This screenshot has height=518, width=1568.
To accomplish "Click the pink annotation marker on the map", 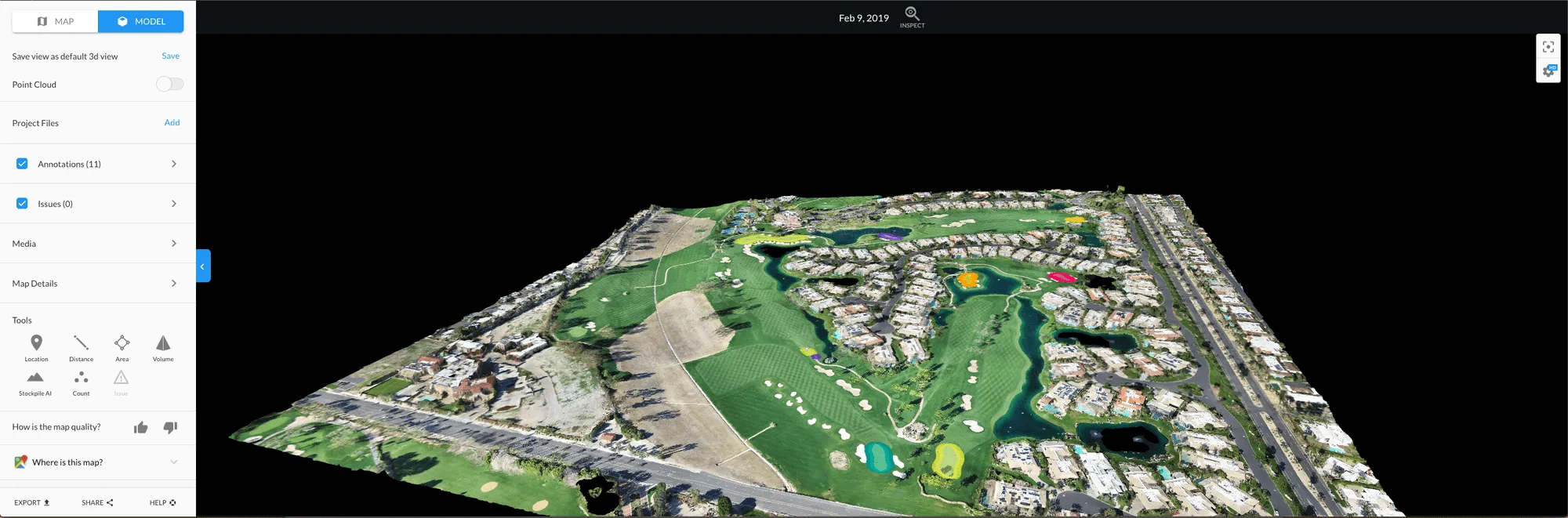I will (1062, 277).
